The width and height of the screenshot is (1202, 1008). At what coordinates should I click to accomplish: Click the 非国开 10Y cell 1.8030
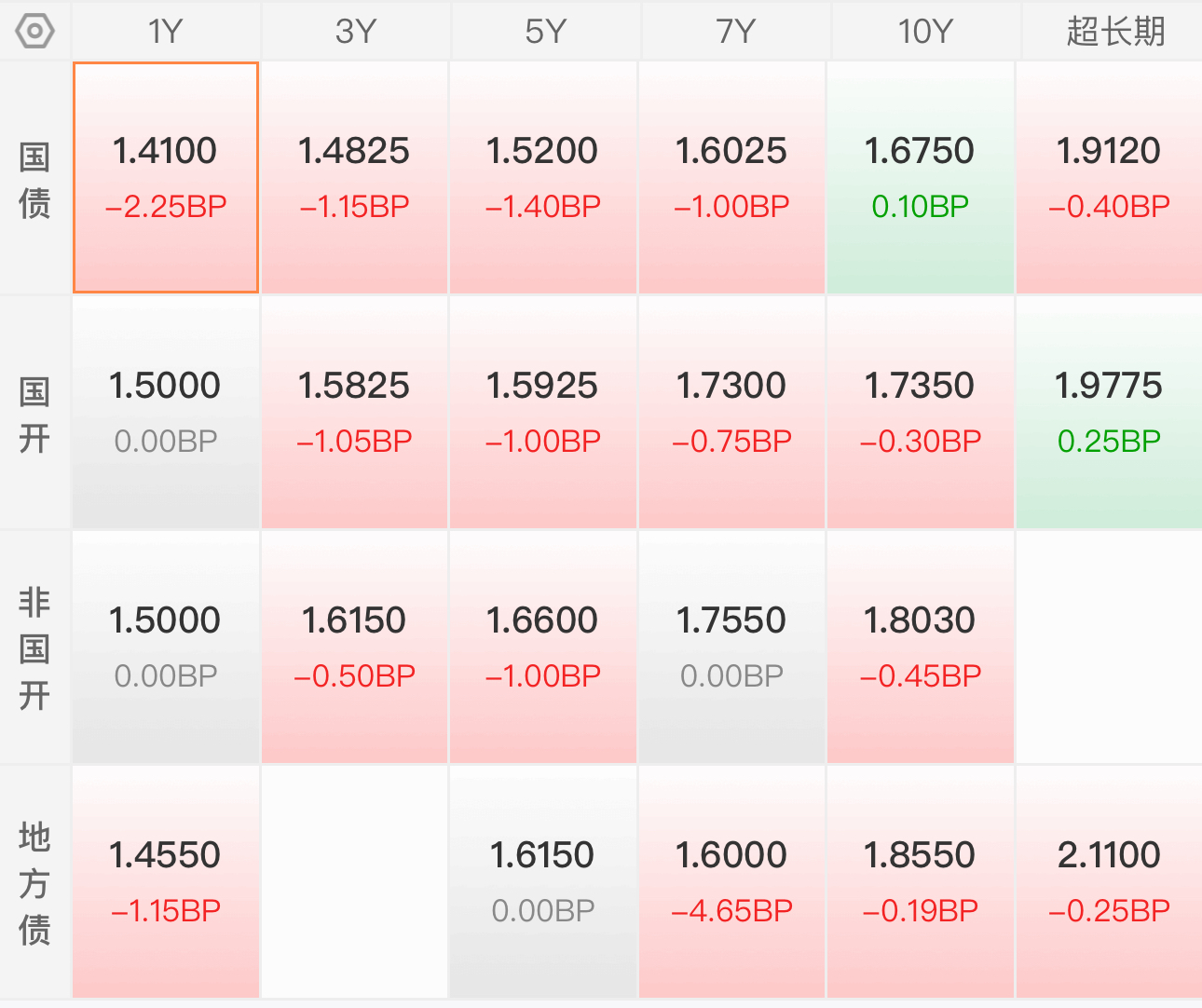(921, 647)
